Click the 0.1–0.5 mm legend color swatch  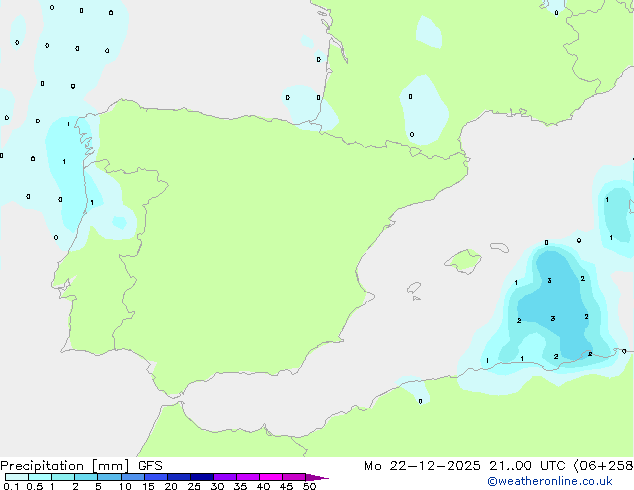coord(17,477)
